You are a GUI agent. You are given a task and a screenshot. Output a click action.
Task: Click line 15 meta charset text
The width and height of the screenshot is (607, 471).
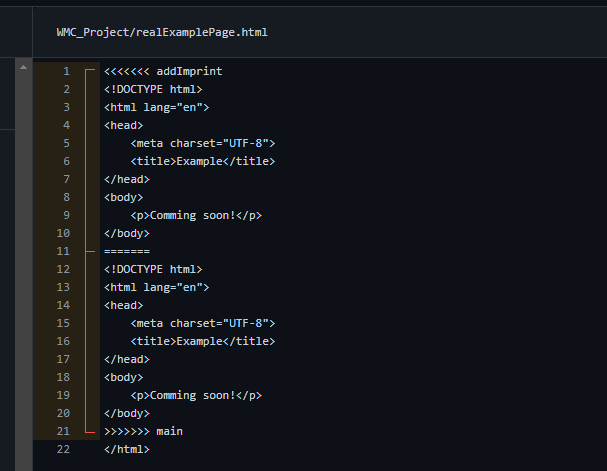203,323
